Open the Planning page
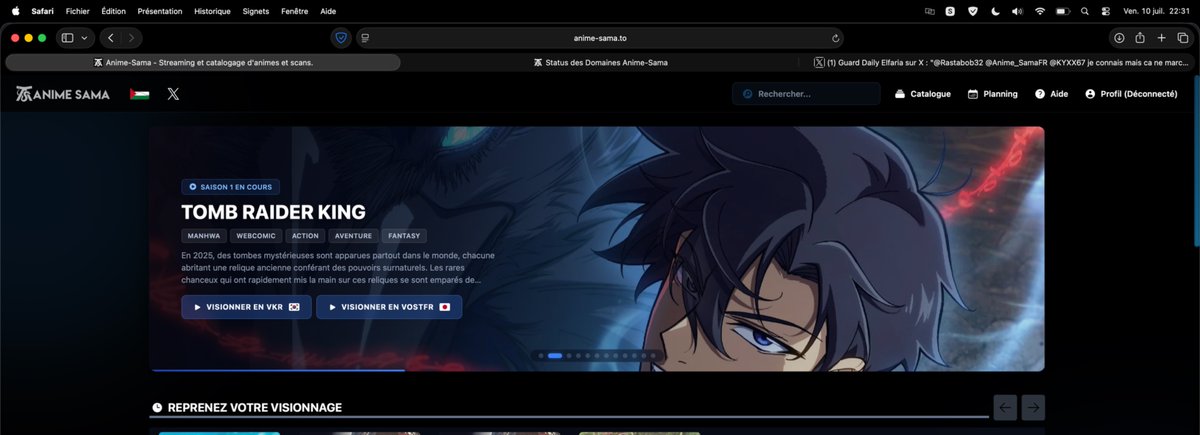The width and height of the screenshot is (1200, 435). (x=992, y=94)
